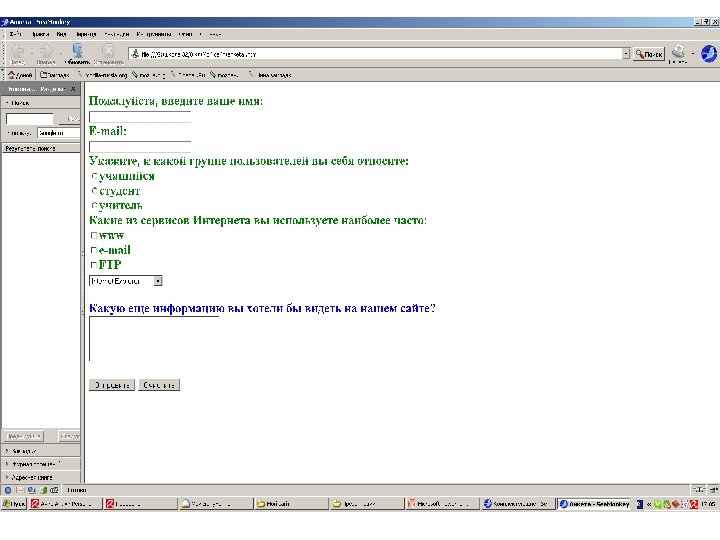720x540 pixels.
Task: Click the 'Результаты поиска' column header in sidebar
Action: (41, 148)
